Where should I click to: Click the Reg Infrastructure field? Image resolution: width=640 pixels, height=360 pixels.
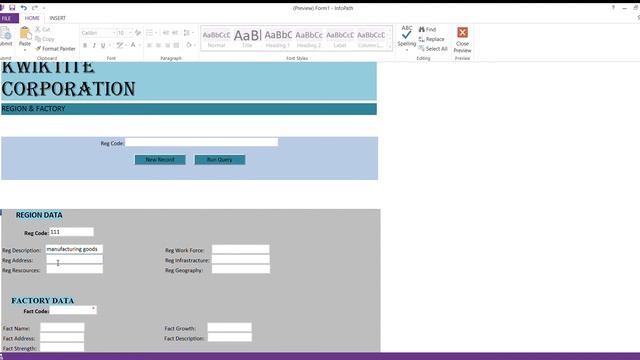tap(240, 259)
